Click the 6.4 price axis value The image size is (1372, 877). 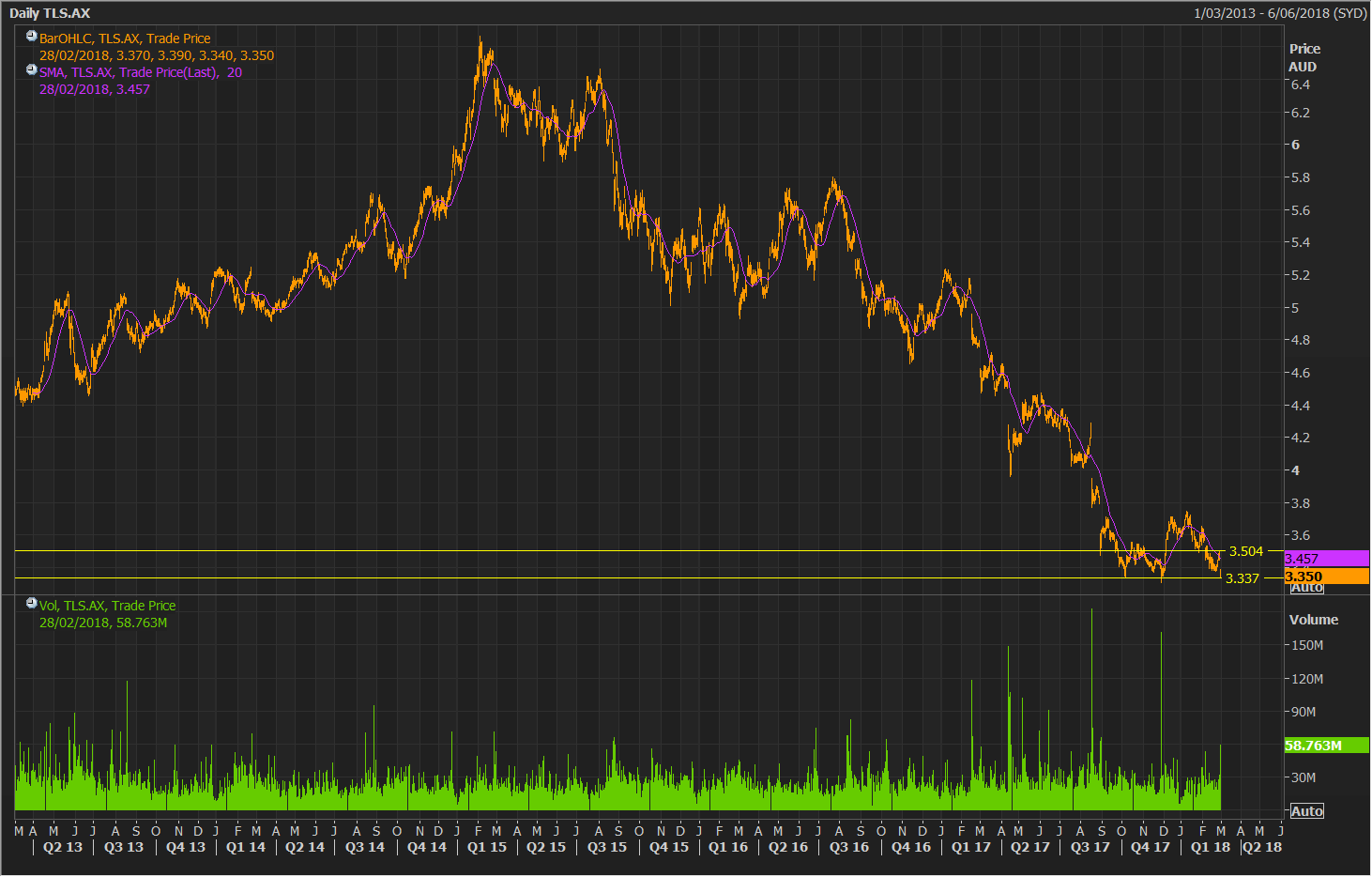[1301, 85]
